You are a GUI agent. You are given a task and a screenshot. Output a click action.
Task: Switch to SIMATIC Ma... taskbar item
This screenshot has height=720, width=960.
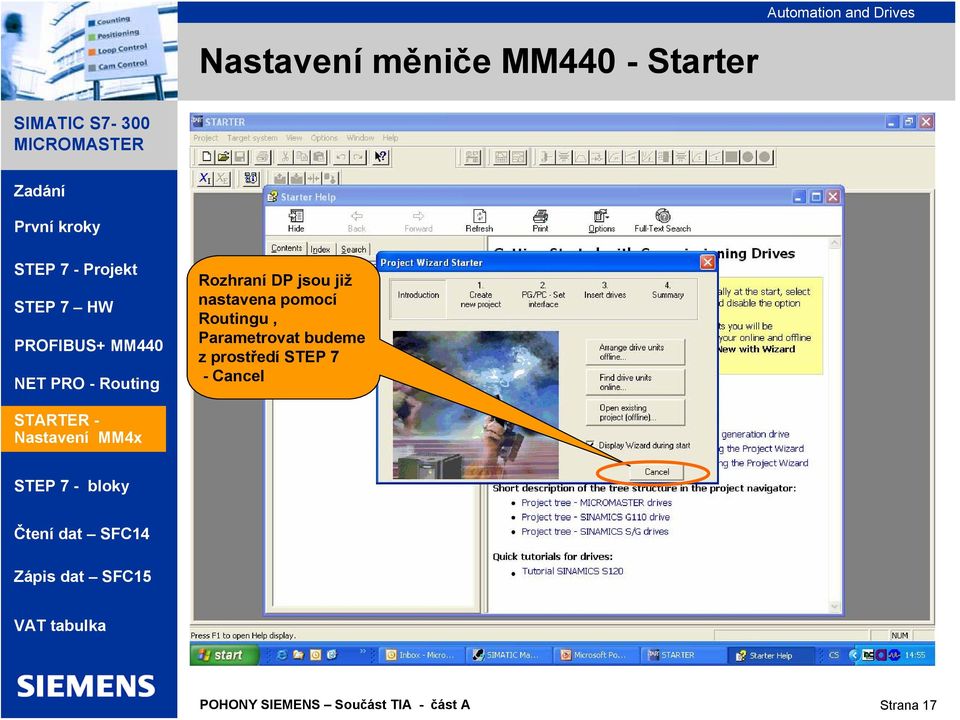click(x=508, y=655)
